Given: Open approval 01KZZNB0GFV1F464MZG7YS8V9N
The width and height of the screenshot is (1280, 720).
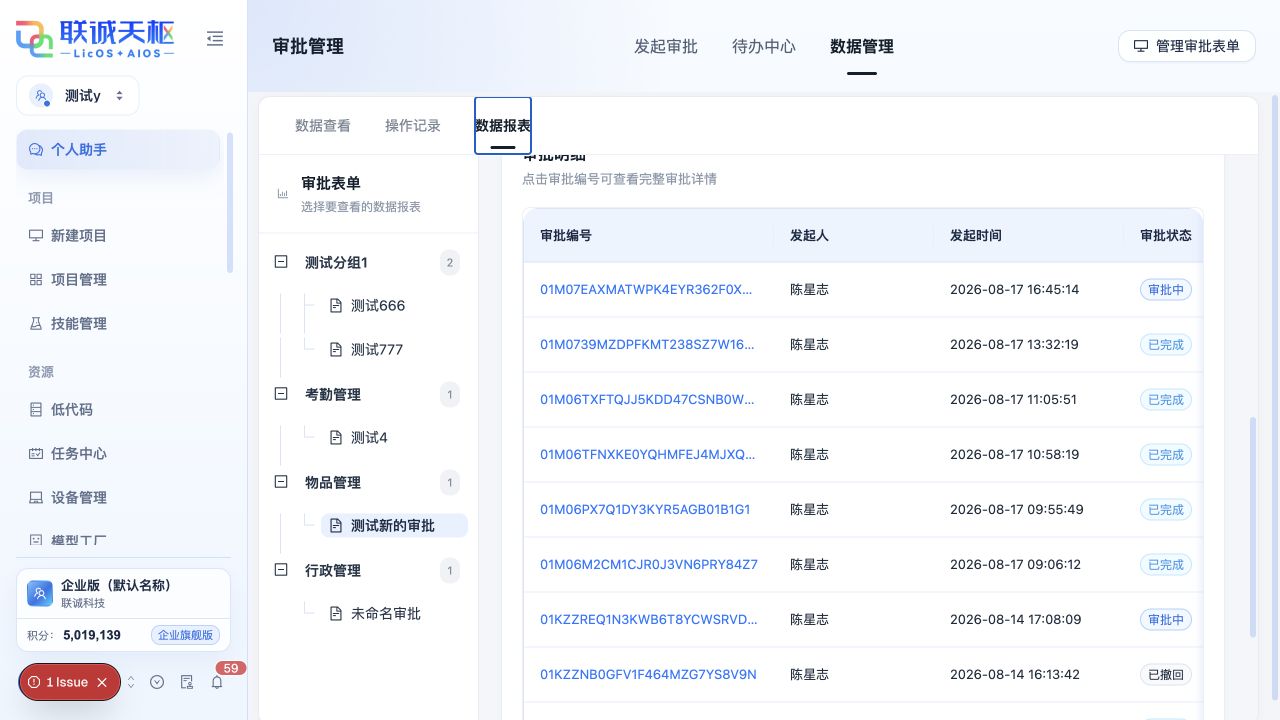Looking at the screenshot, I should 648,675.
